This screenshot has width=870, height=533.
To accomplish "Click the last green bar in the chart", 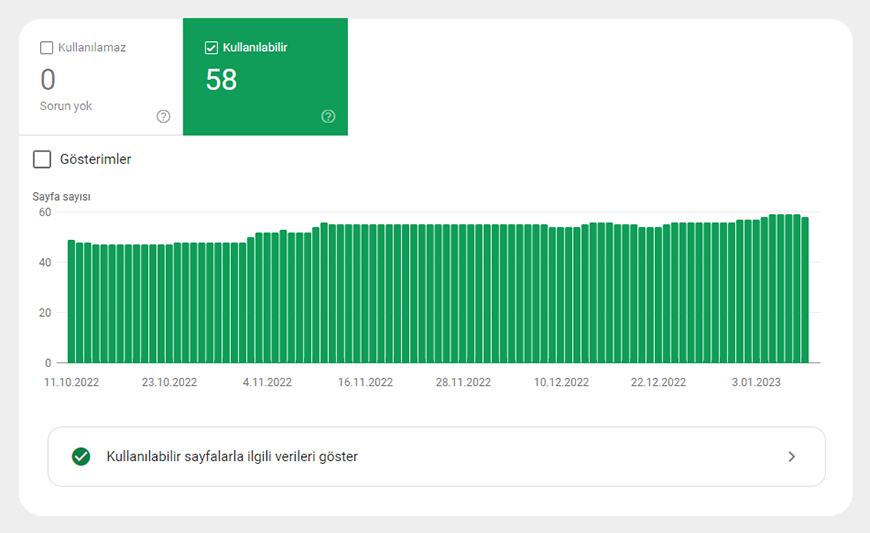I will click(x=805, y=290).
